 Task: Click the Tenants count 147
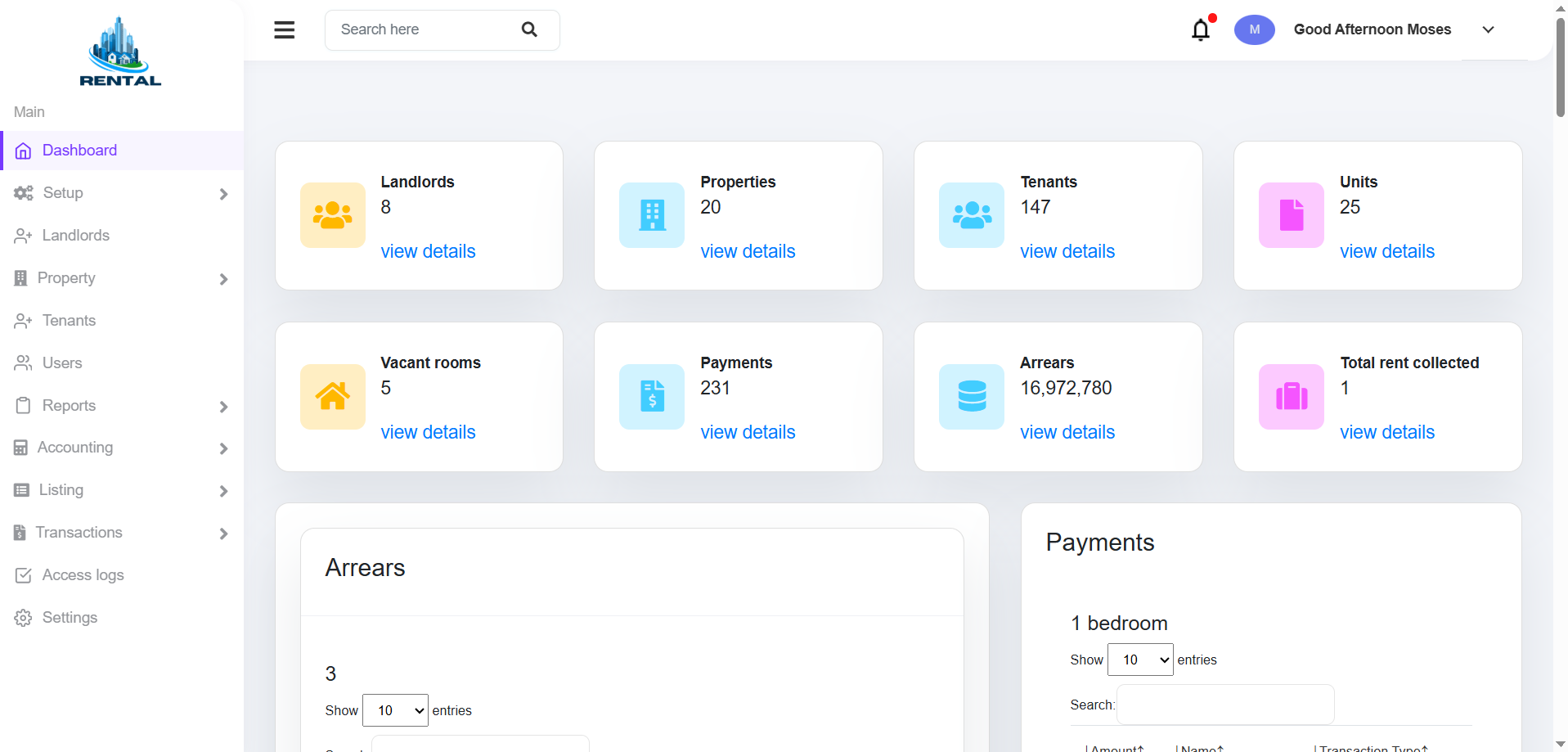pyautogui.click(x=1036, y=207)
